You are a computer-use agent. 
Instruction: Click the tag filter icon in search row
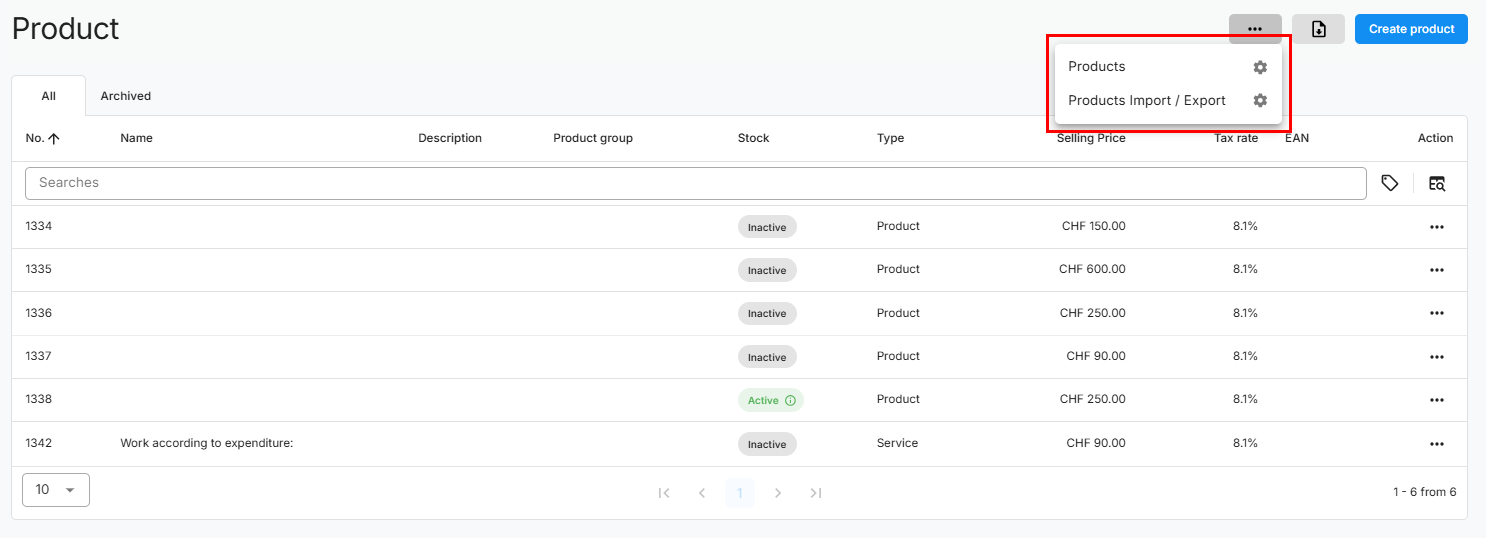[x=1389, y=183]
